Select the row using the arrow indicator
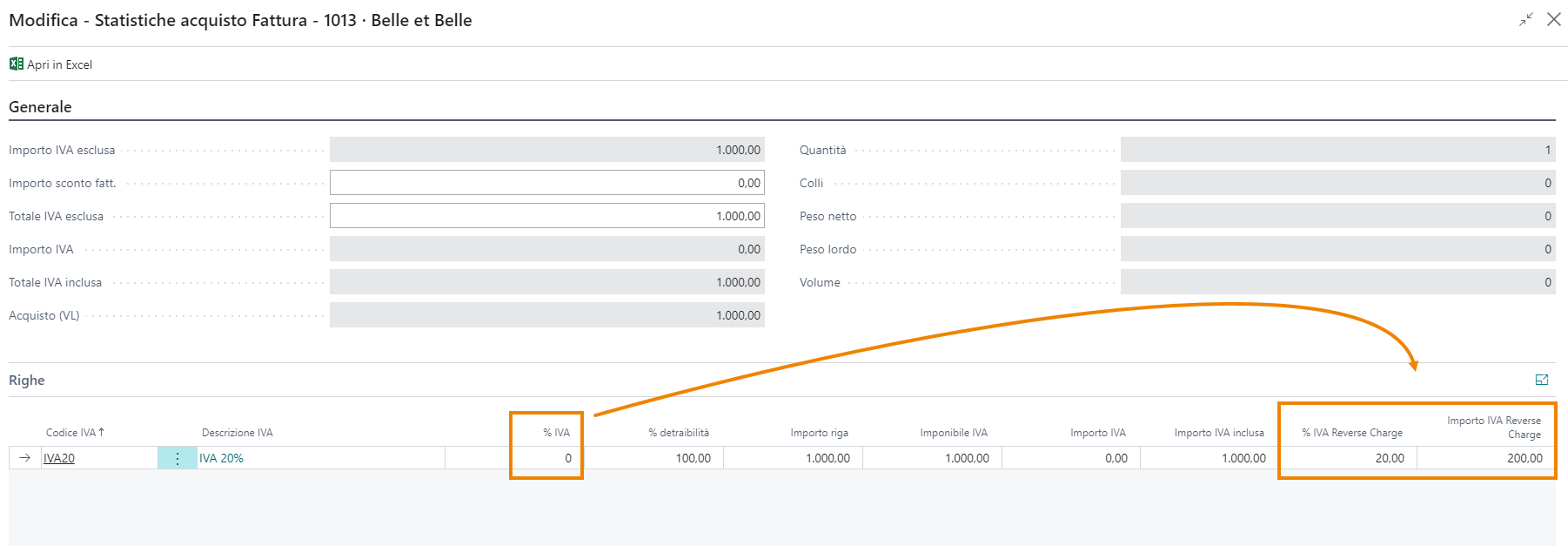The height and width of the screenshot is (546, 1568). click(x=25, y=458)
